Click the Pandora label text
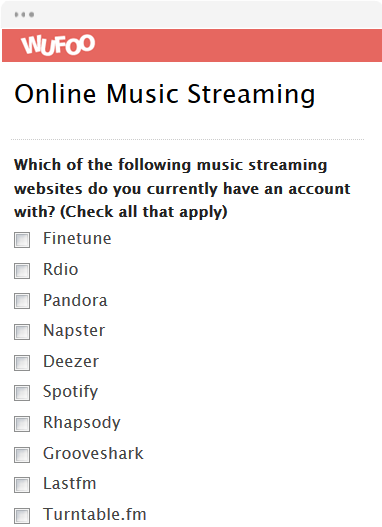This screenshot has height=527, width=382. point(75,300)
